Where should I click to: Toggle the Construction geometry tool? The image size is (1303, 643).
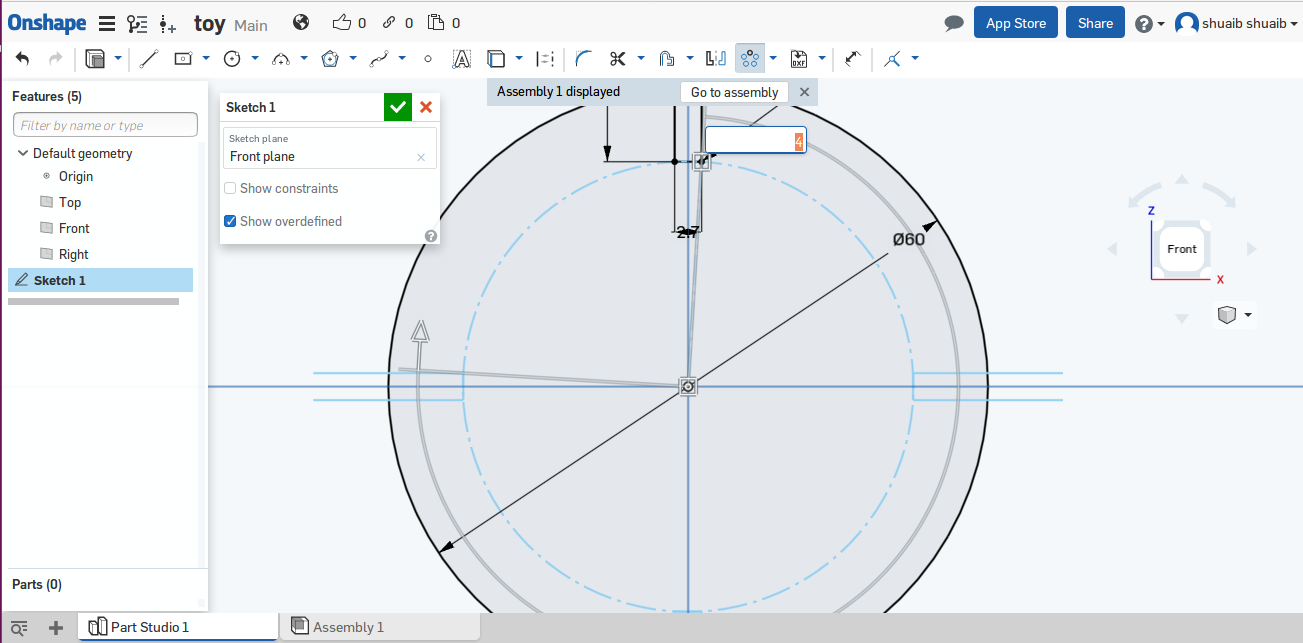click(x=545, y=59)
